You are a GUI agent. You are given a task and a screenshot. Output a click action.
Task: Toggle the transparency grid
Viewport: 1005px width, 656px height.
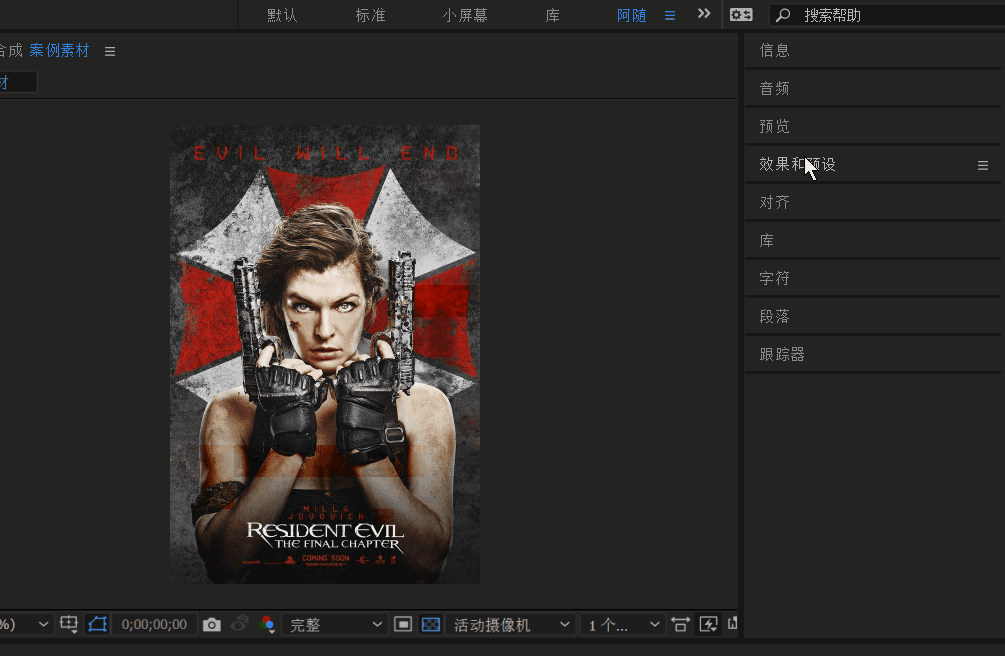point(431,624)
